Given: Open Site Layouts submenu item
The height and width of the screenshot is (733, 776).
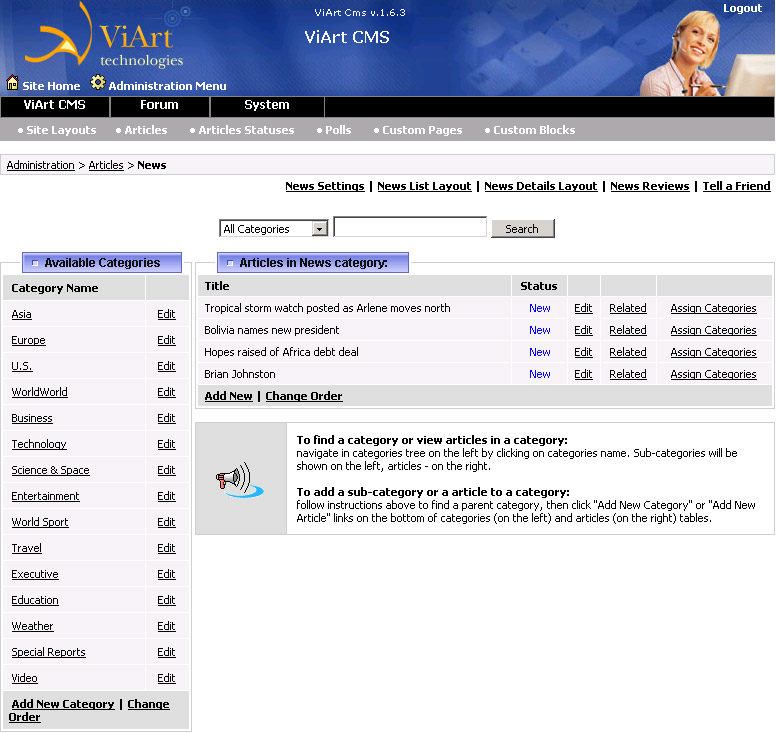Looking at the screenshot, I should click(61, 130).
